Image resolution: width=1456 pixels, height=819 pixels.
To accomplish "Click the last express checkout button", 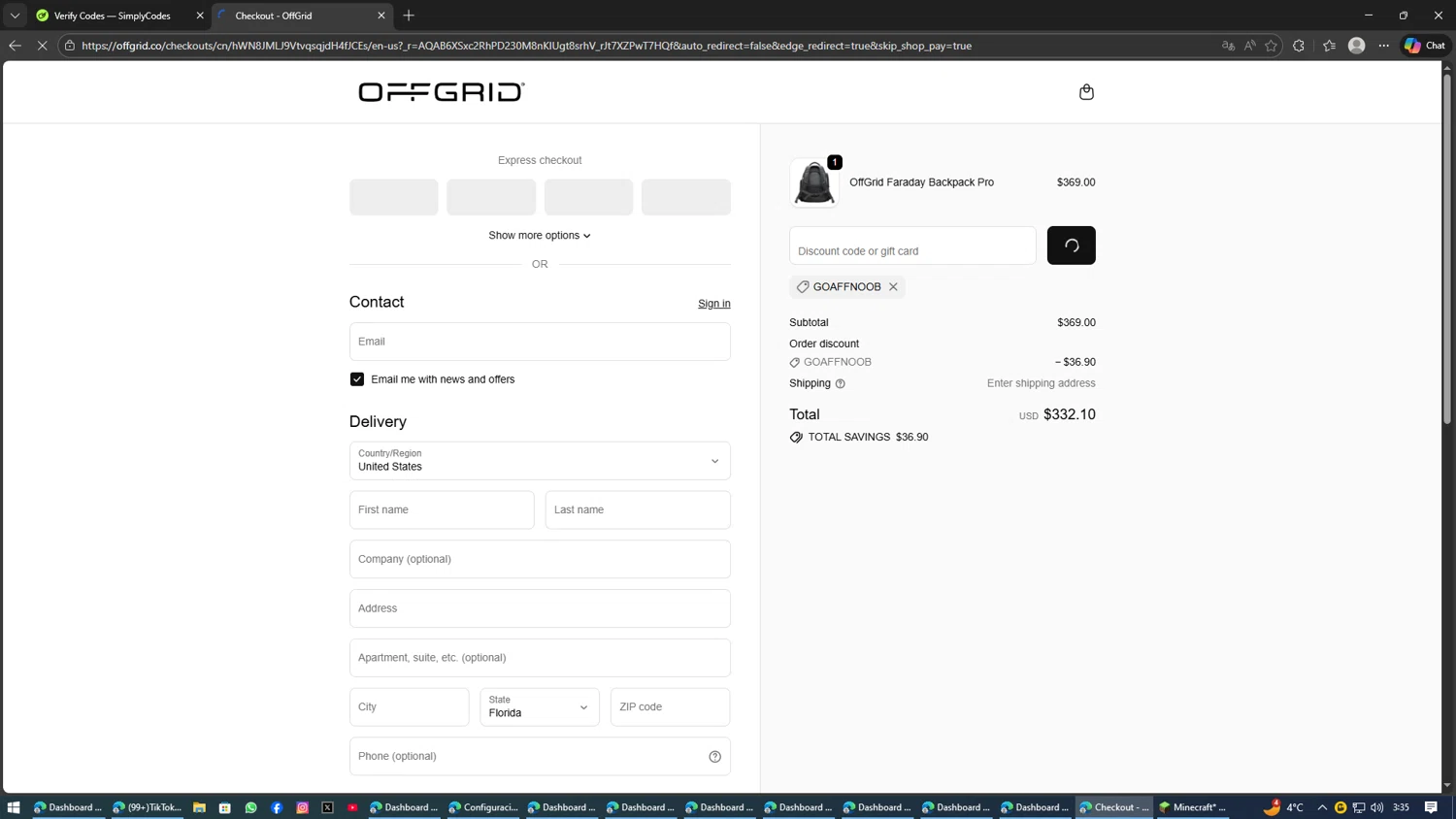I will pos(686,197).
